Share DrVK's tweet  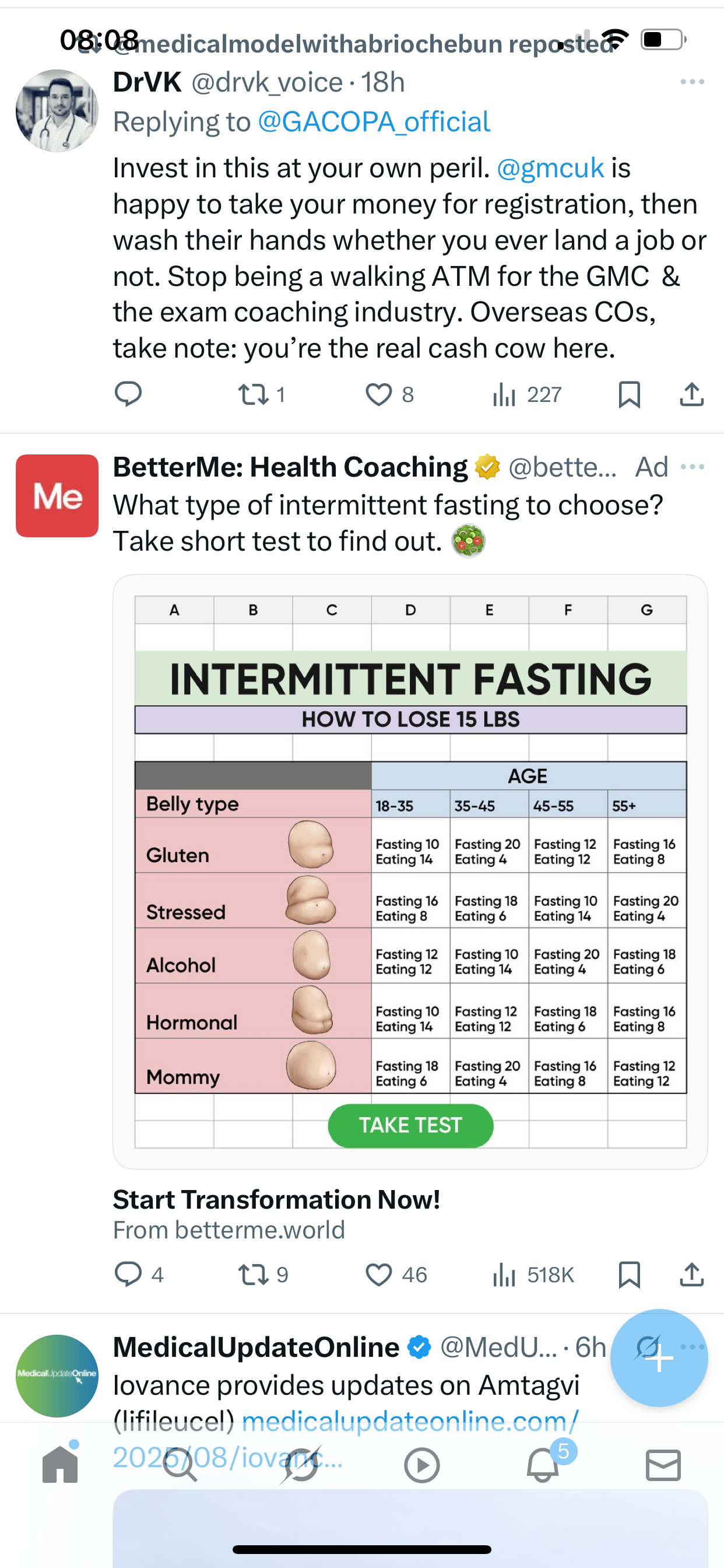(x=692, y=394)
